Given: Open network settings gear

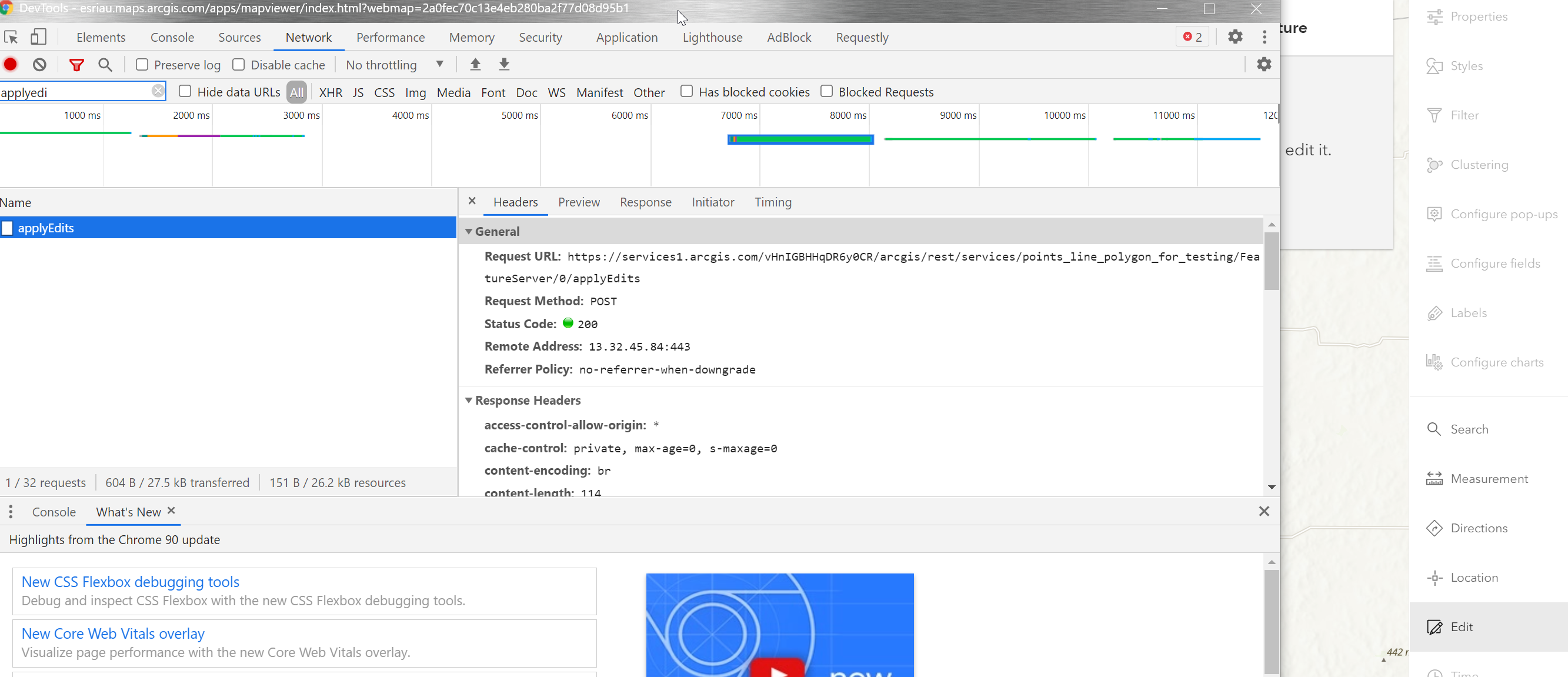Looking at the screenshot, I should 1264,64.
